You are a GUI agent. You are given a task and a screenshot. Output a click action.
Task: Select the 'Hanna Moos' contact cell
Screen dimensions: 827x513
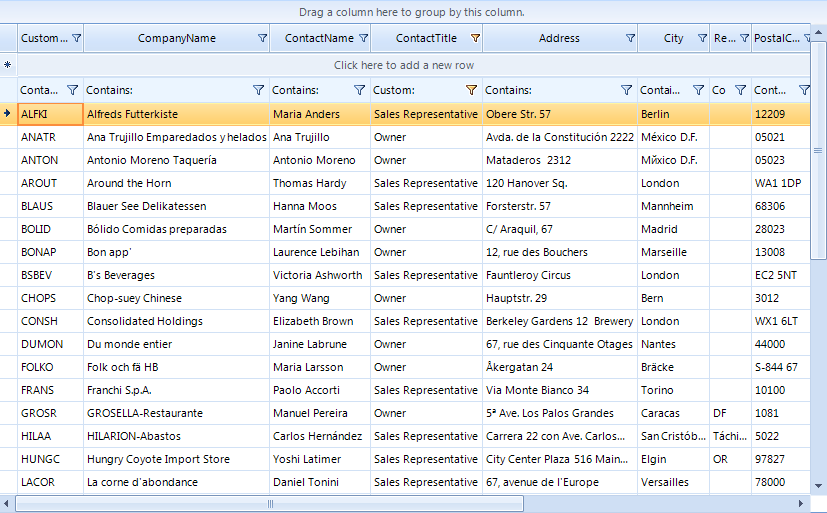[320, 206]
